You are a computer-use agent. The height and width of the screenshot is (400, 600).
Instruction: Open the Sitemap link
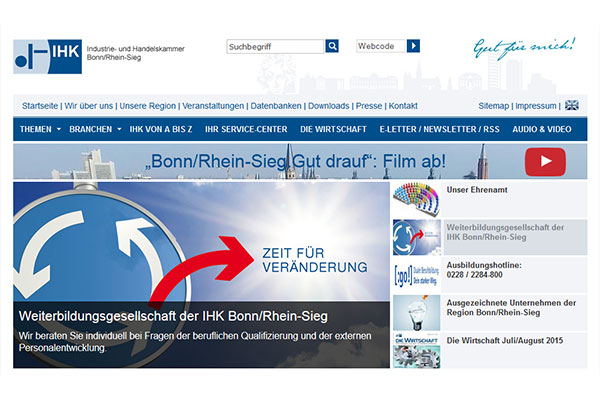494,106
